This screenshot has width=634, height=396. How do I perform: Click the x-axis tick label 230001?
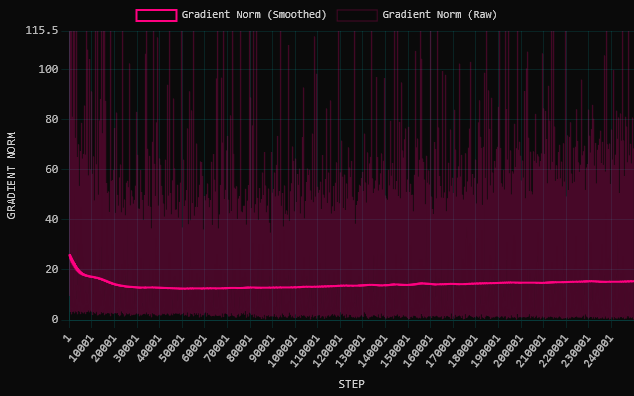pos(576,351)
